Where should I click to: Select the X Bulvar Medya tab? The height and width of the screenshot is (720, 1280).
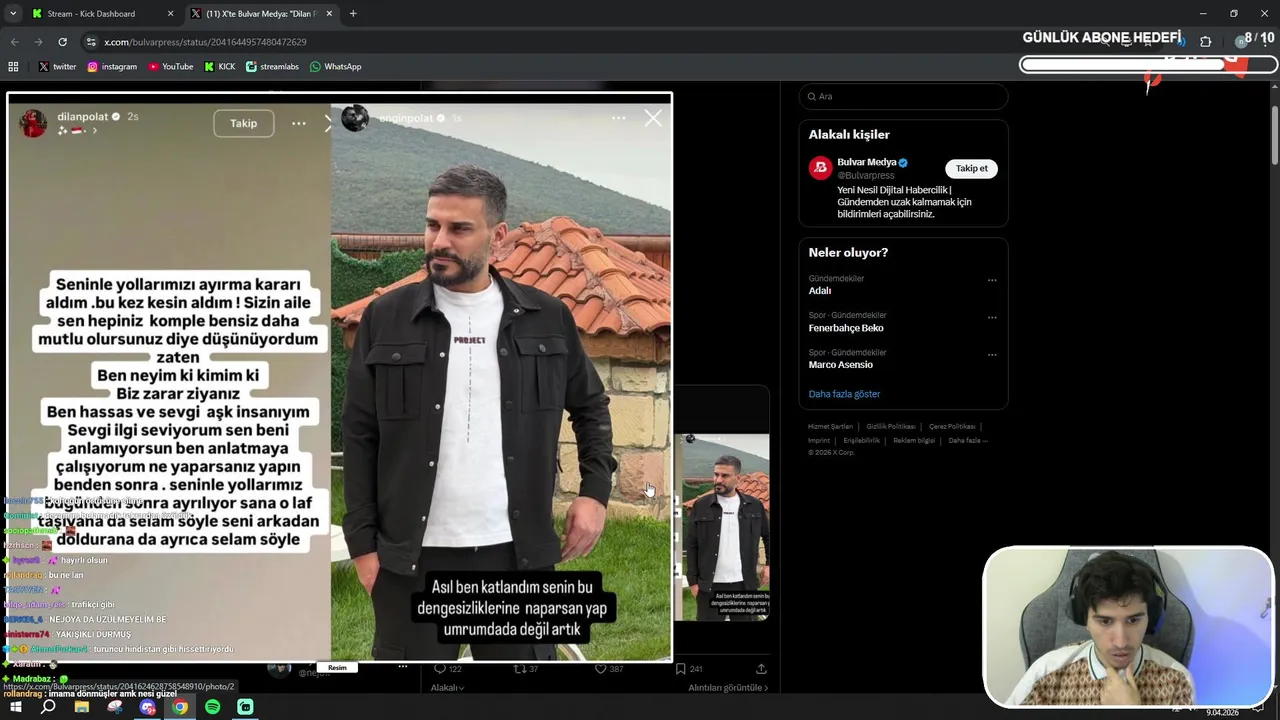(260, 14)
